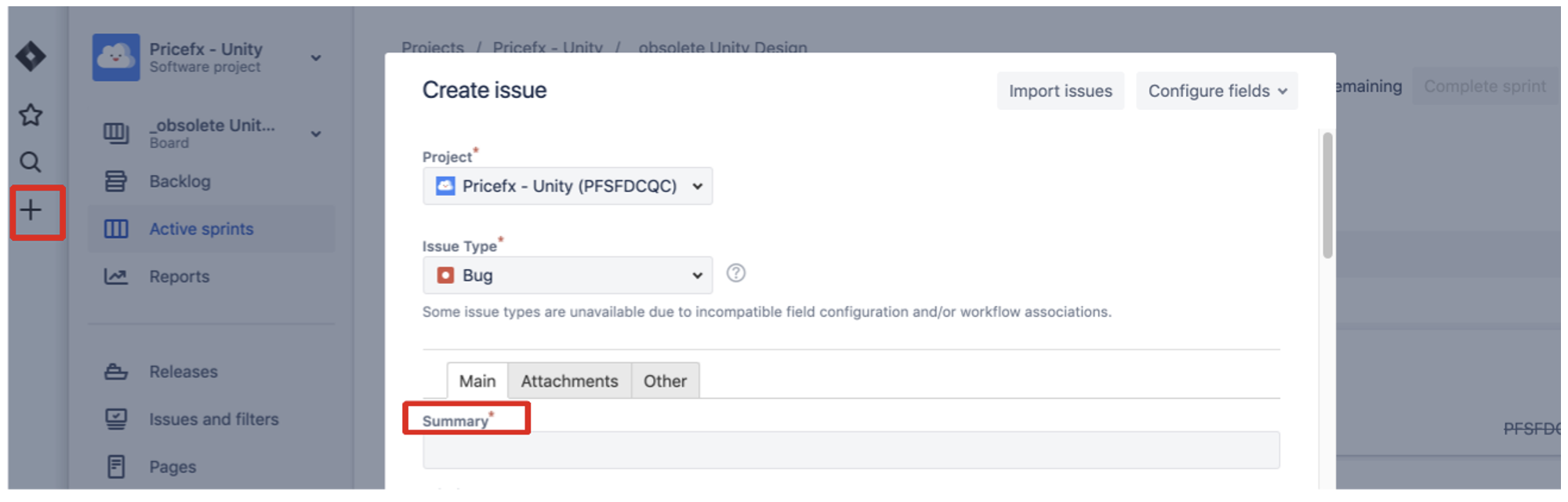Click the Reports chart icon
The width and height of the screenshot is (1568, 502).
click(116, 276)
